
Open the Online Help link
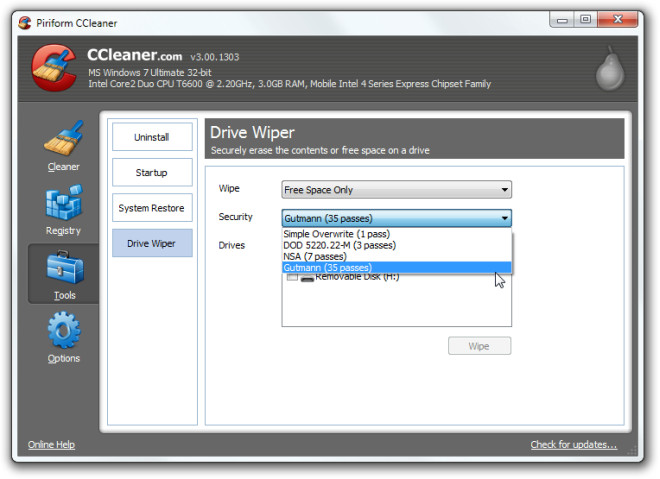click(51, 444)
